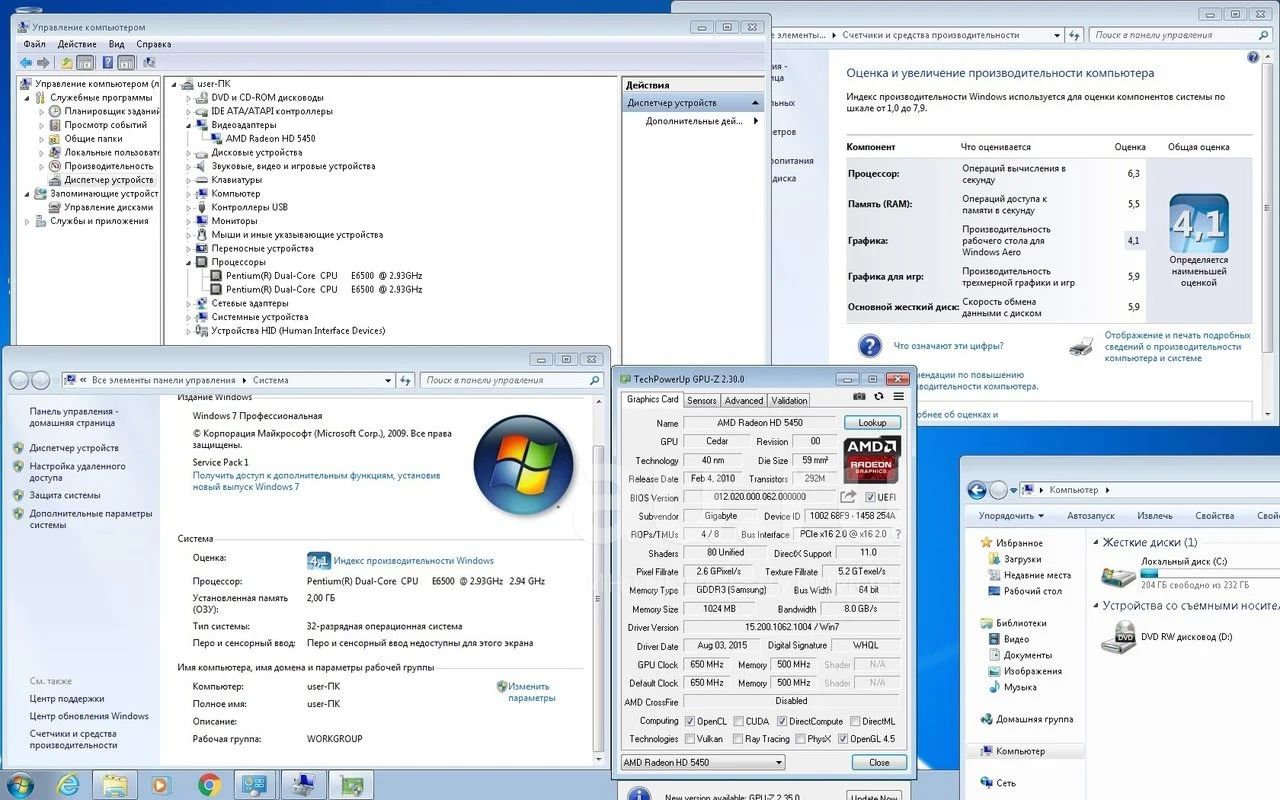
Task: Take a screenshot with GPU-Z camera icon
Action: tap(860, 397)
